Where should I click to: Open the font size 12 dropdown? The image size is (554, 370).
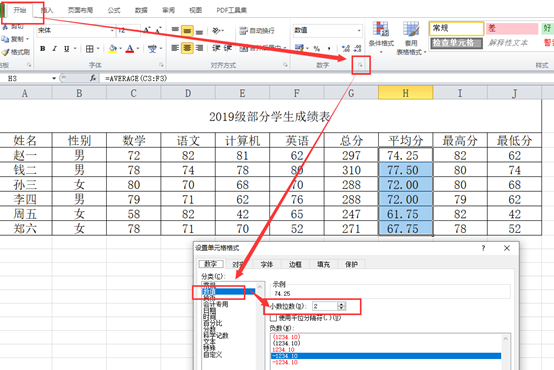pos(137,30)
